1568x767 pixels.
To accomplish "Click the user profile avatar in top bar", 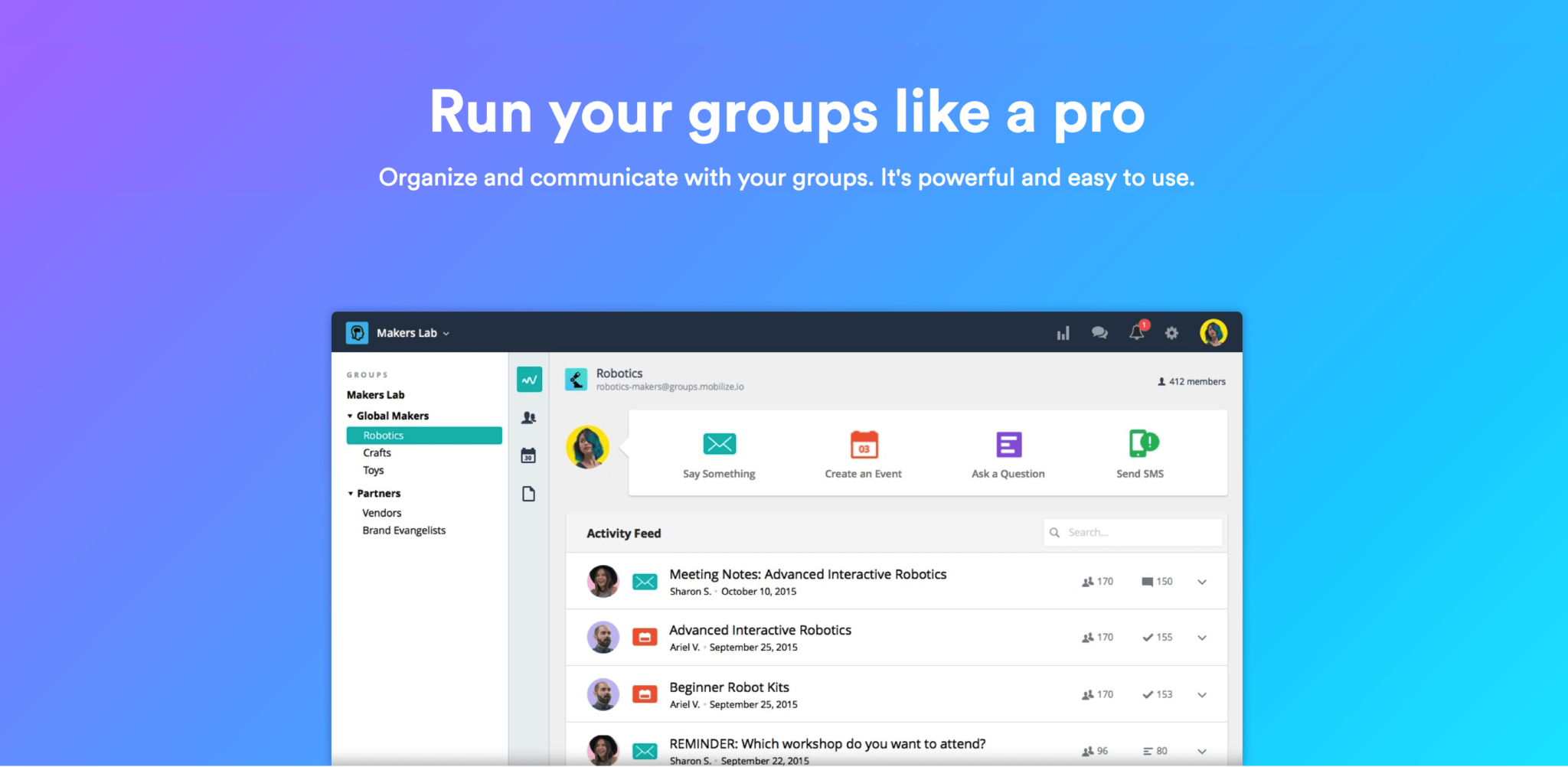I will point(1214,332).
